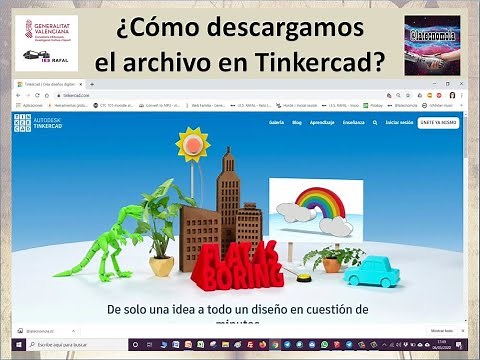Open the Word icon on taskbar
The image size is (480, 360).
click(176, 345)
